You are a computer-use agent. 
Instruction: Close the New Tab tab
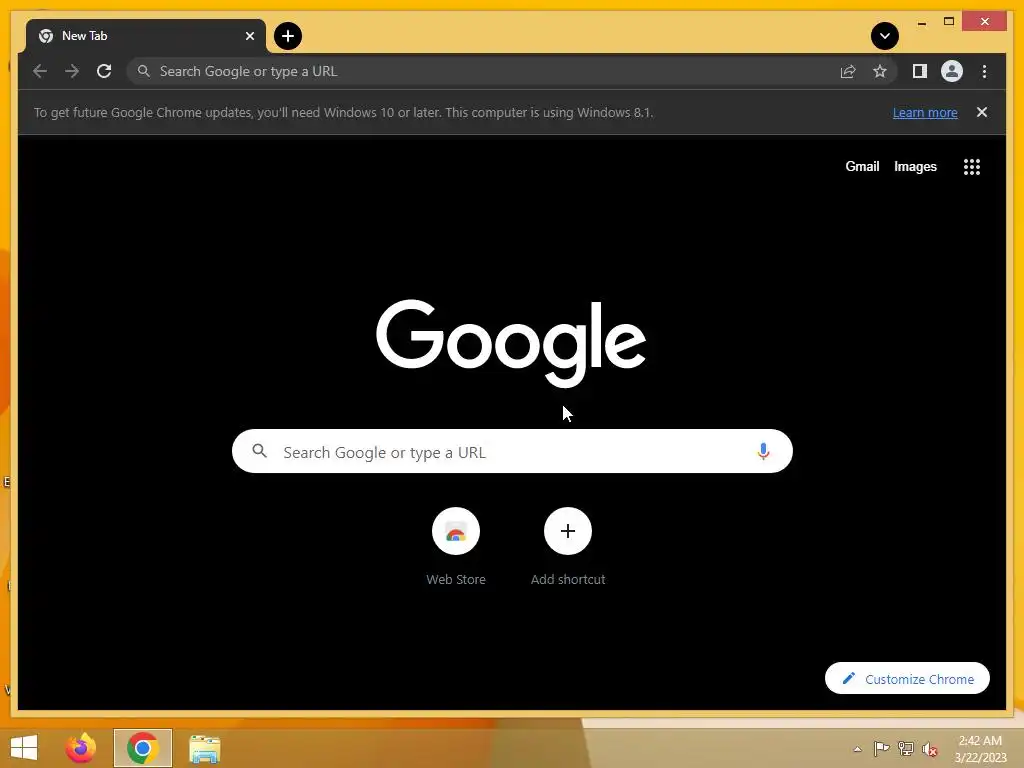(x=249, y=36)
